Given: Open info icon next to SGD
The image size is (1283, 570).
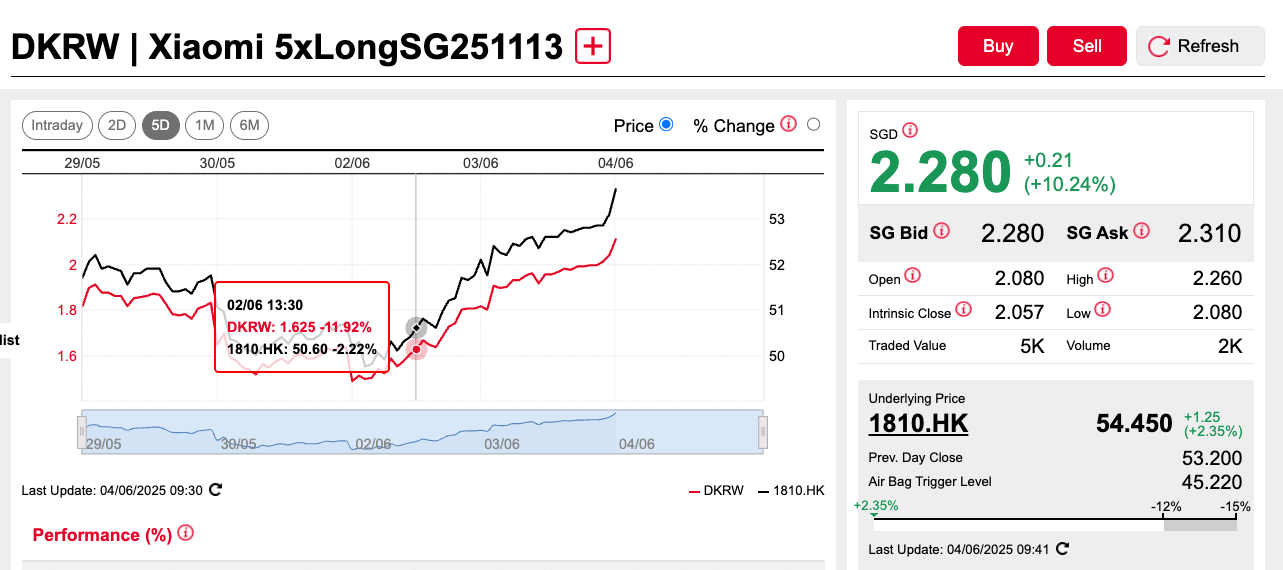Looking at the screenshot, I should pyautogui.click(x=910, y=131).
